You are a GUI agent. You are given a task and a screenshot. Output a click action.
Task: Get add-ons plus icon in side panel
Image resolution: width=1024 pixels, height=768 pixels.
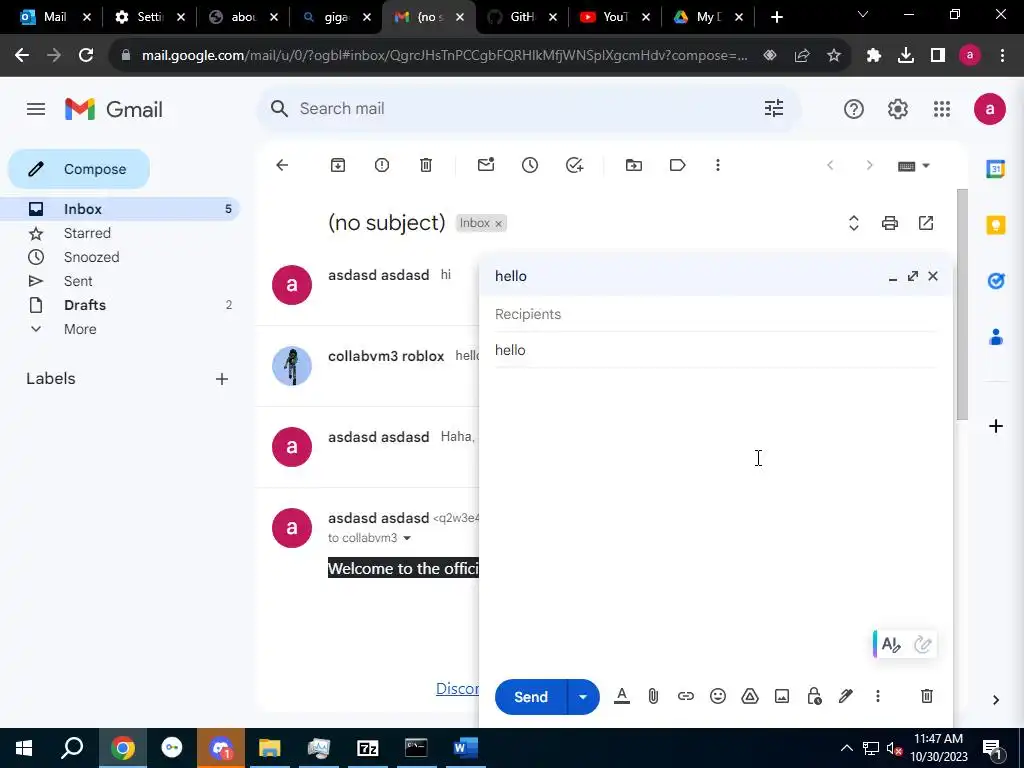(x=995, y=426)
